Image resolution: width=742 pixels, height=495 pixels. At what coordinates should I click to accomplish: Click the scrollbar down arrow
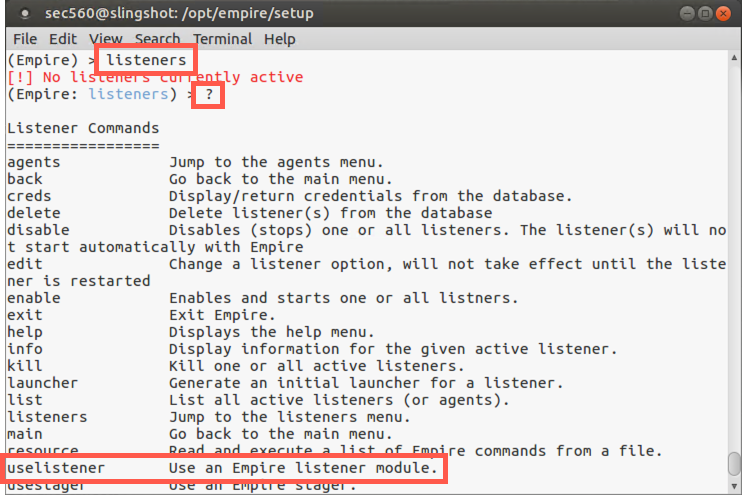(734, 486)
